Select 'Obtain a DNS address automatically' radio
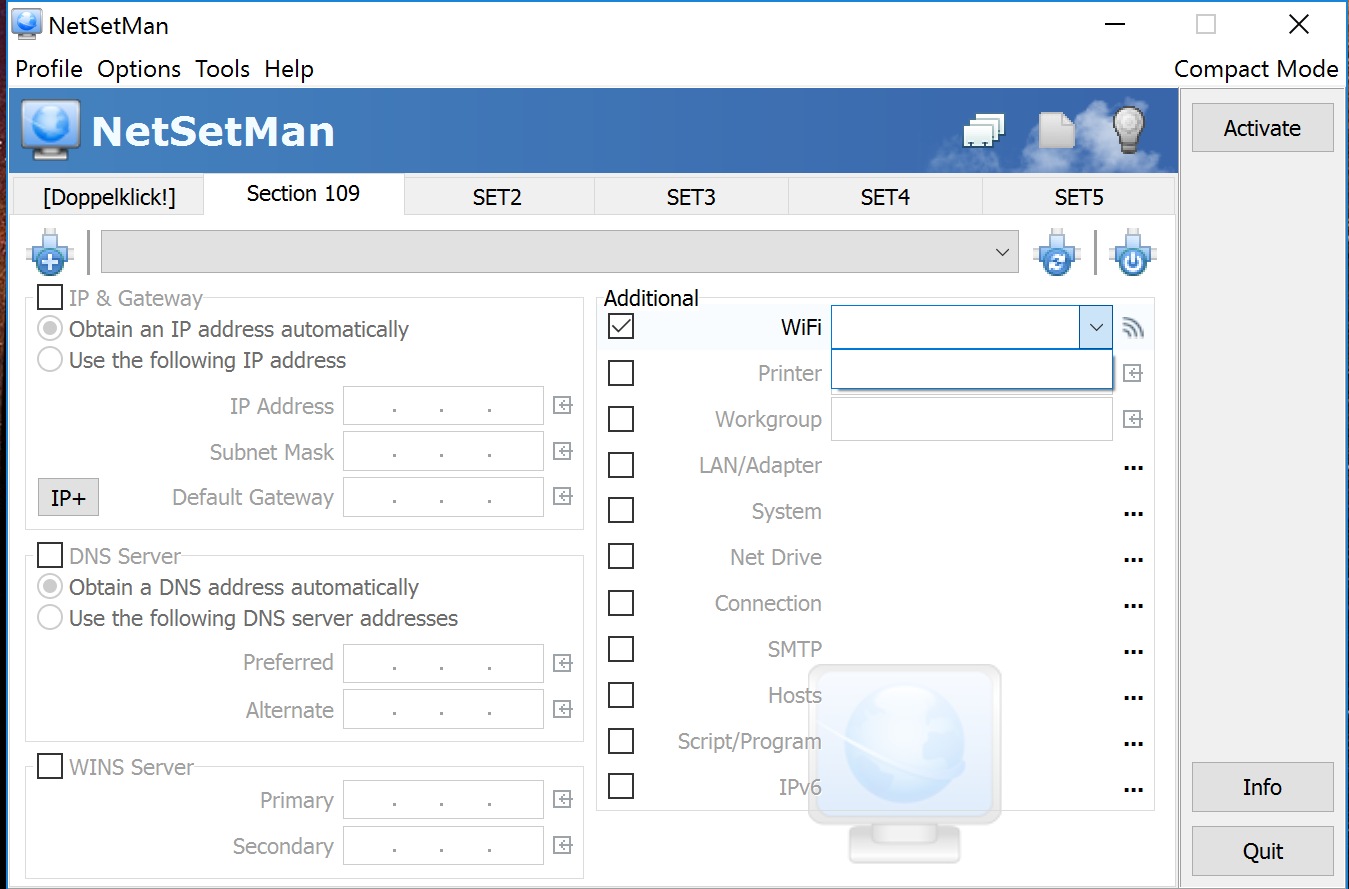This screenshot has height=889, width=1349. point(50,587)
